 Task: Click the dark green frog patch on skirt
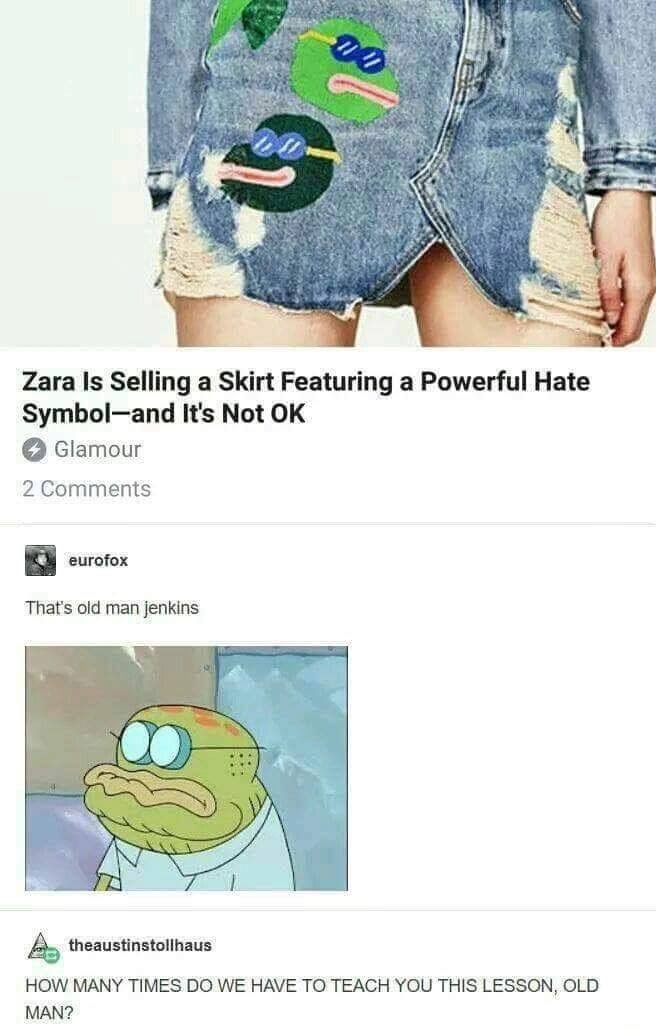(x=278, y=163)
